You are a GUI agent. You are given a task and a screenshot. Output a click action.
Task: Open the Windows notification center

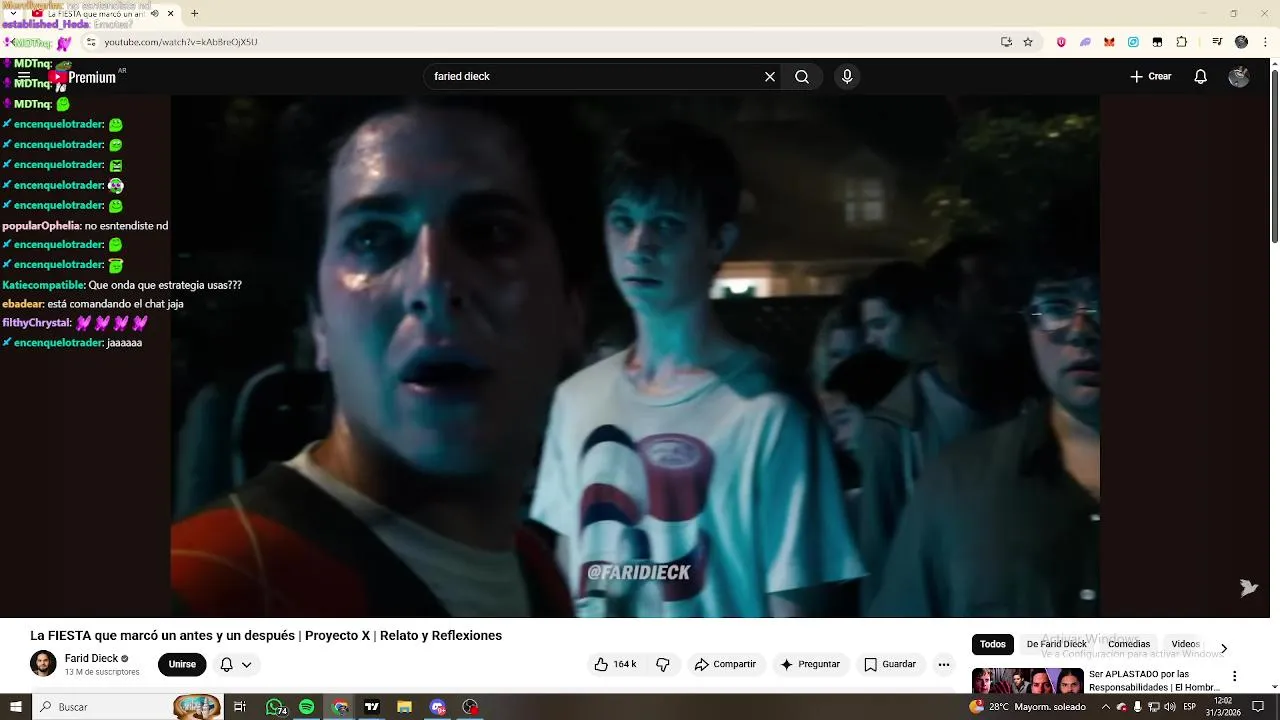point(1259,707)
